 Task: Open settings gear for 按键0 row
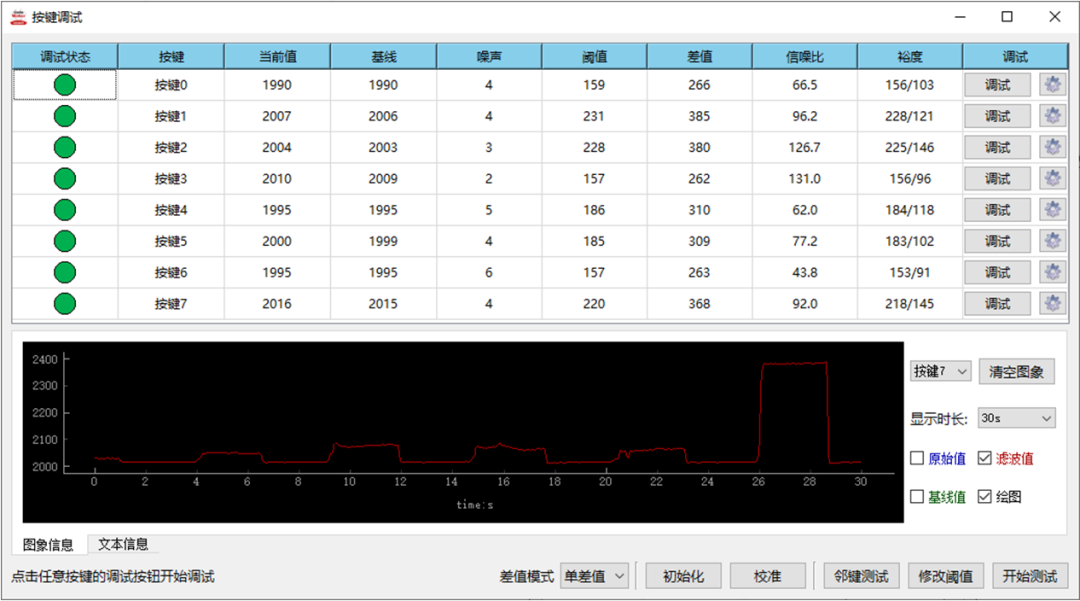point(1052,85)
